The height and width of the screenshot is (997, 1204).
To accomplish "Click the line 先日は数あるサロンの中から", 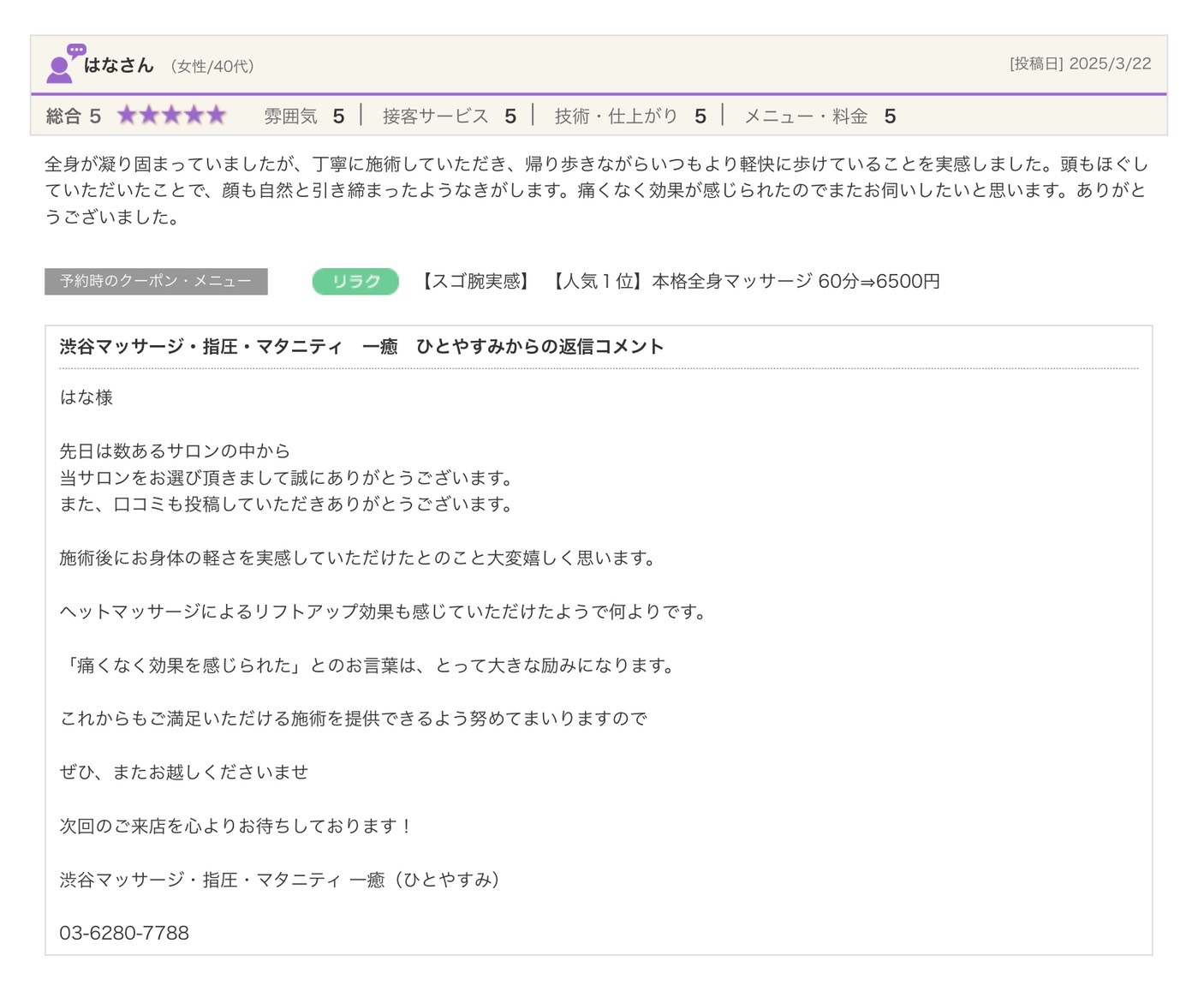I will pos(175,451).
